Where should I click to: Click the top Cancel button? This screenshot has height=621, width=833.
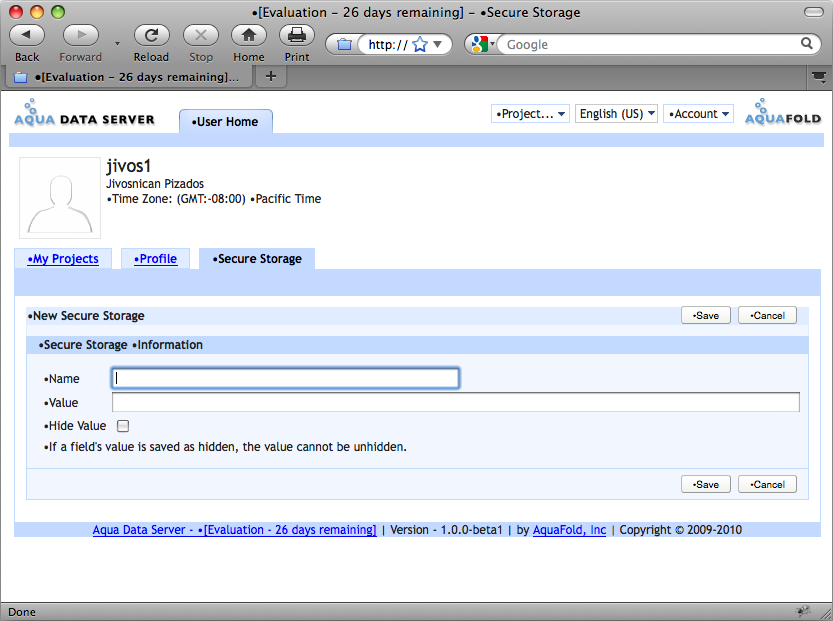(x=767, y=316)
